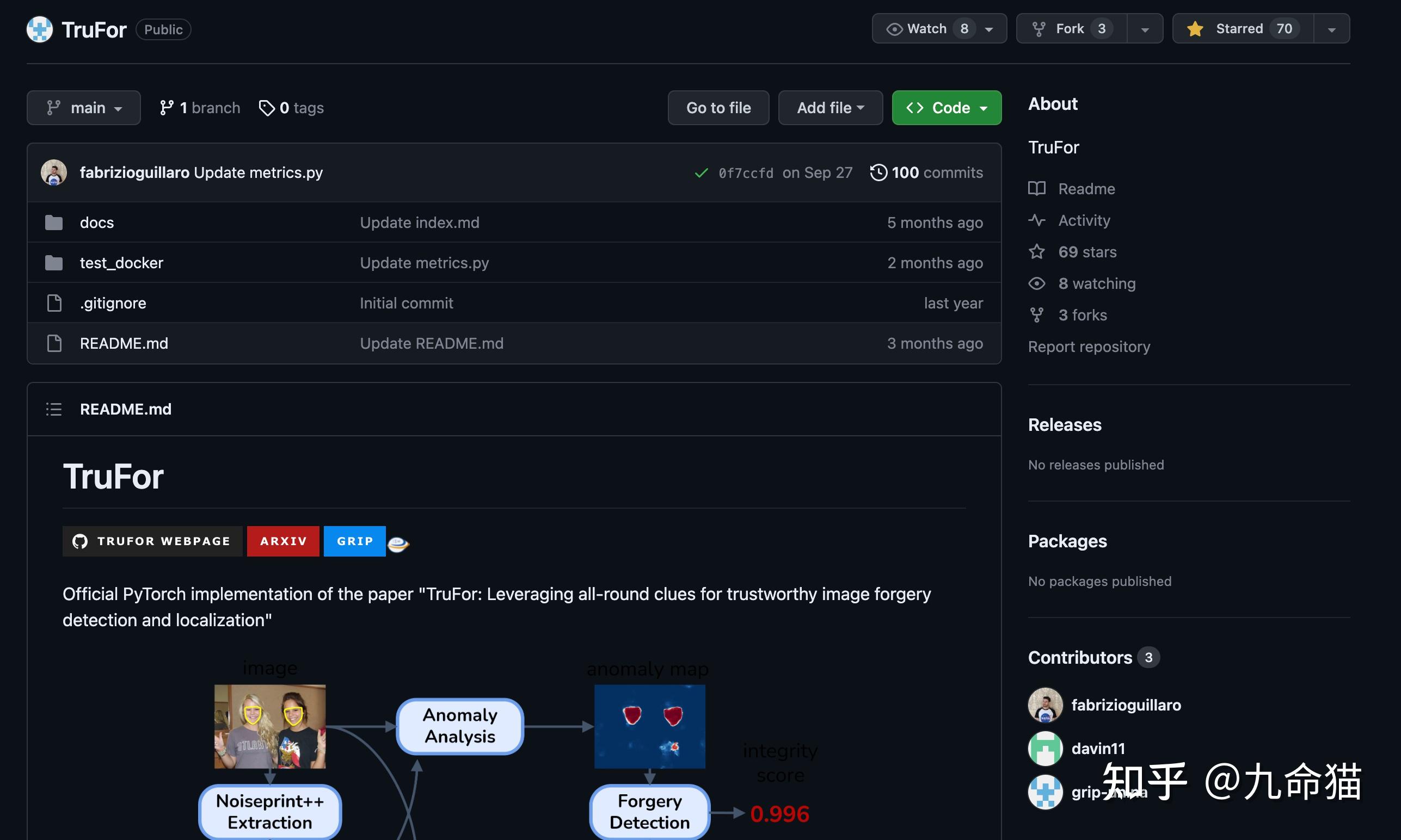Open the green Code dropdown
The image size is (1401, 840).
[x=947, y=108]
